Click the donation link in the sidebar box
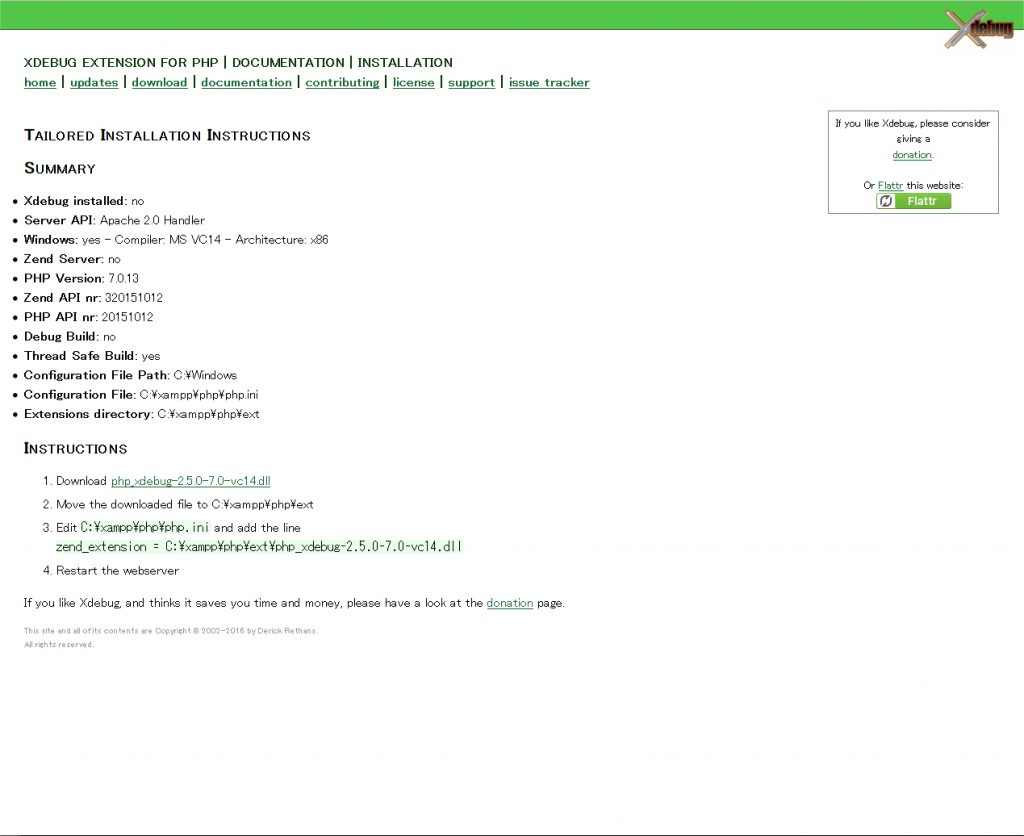Image resolution: width=1024 pixels, height=836 pixels. click(x=912, y=155)
